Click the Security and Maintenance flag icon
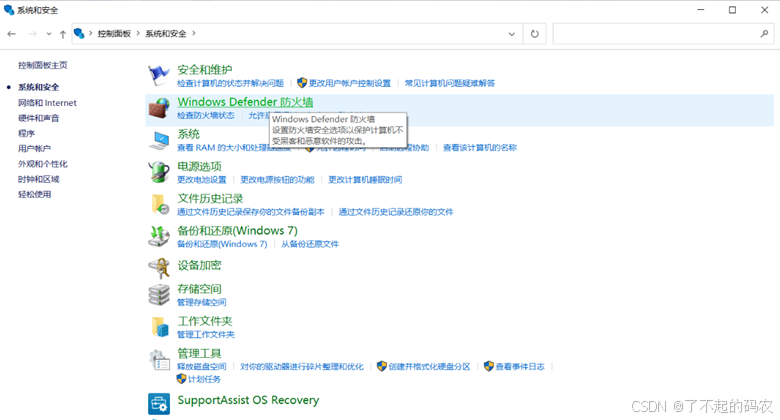 click(159, 76)
